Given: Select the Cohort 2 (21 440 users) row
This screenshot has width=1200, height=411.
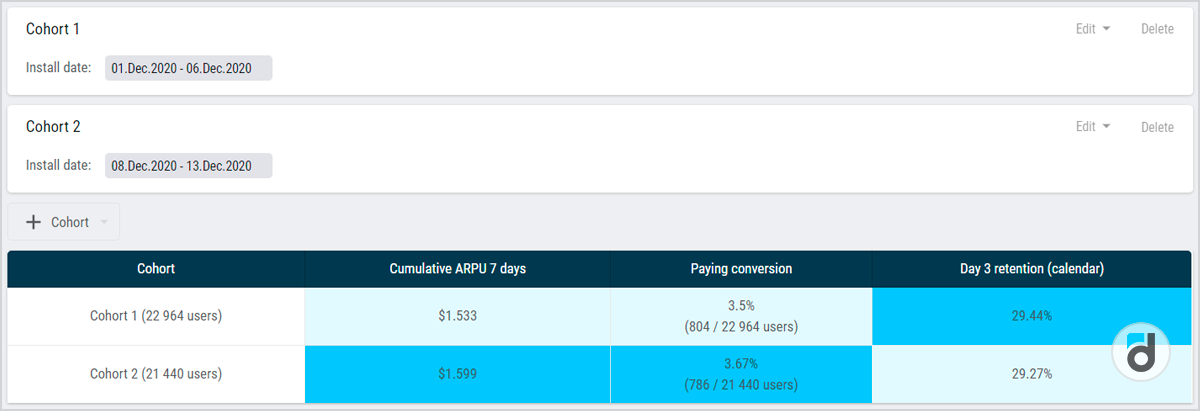Looking at the screenshot, I should click(156, 374).
